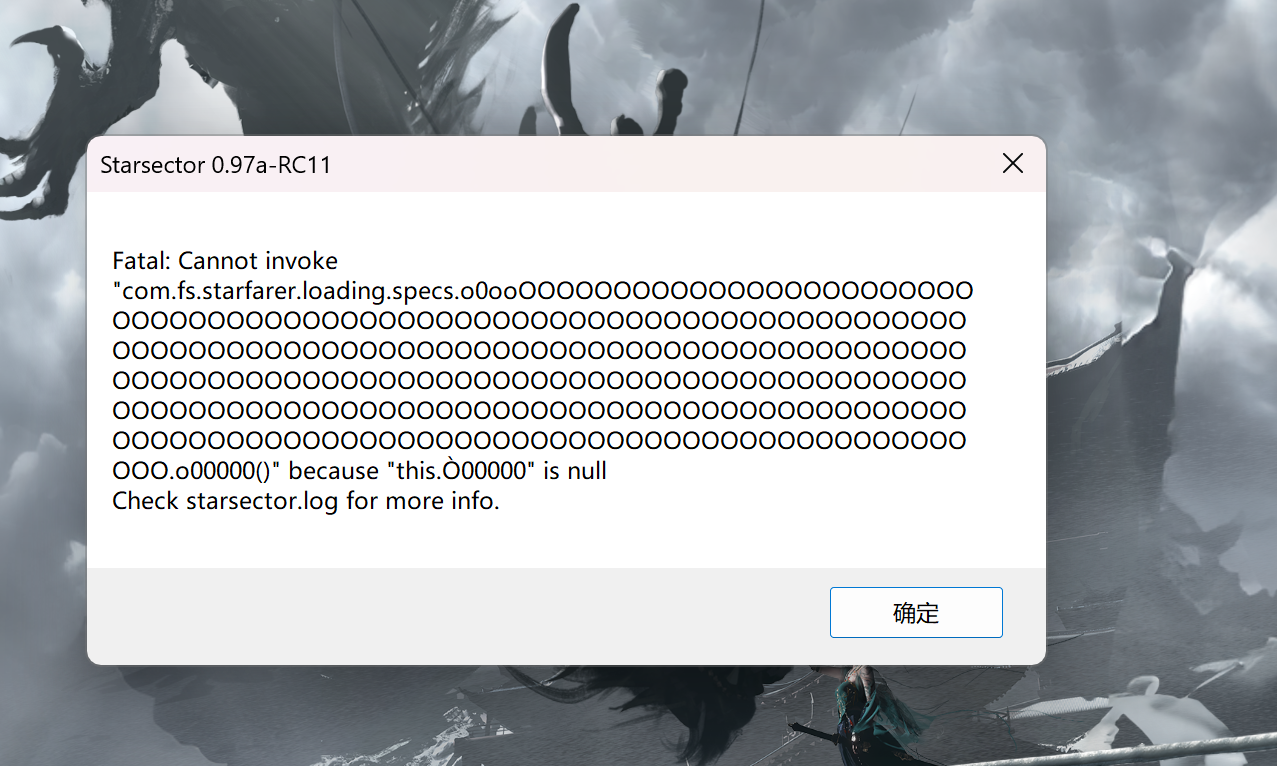Click the OOO.o00000() method name text

[x=196, y=471]
